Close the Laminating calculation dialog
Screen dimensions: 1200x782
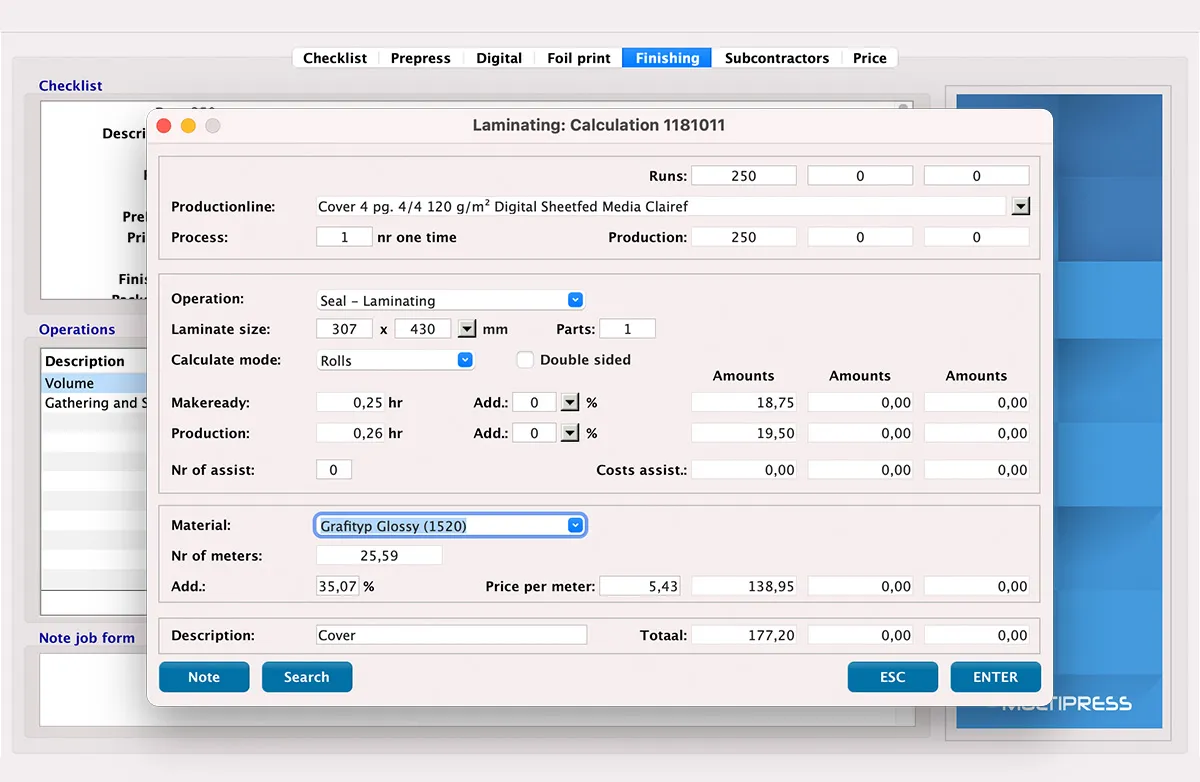[x=165, y=126]
